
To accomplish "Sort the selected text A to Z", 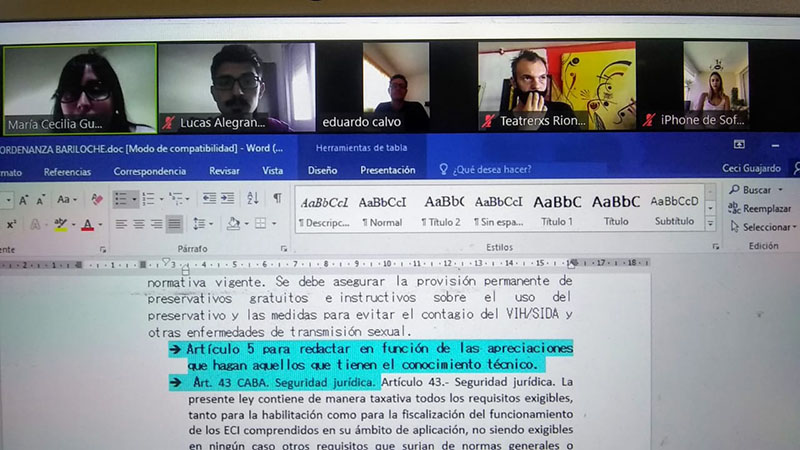I will pyautogui.click(x=253, y=198).
